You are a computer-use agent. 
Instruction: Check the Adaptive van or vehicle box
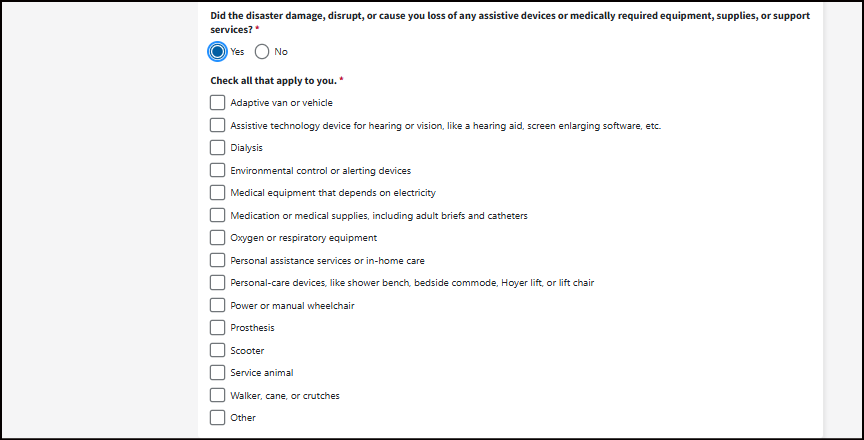[218, 102]
